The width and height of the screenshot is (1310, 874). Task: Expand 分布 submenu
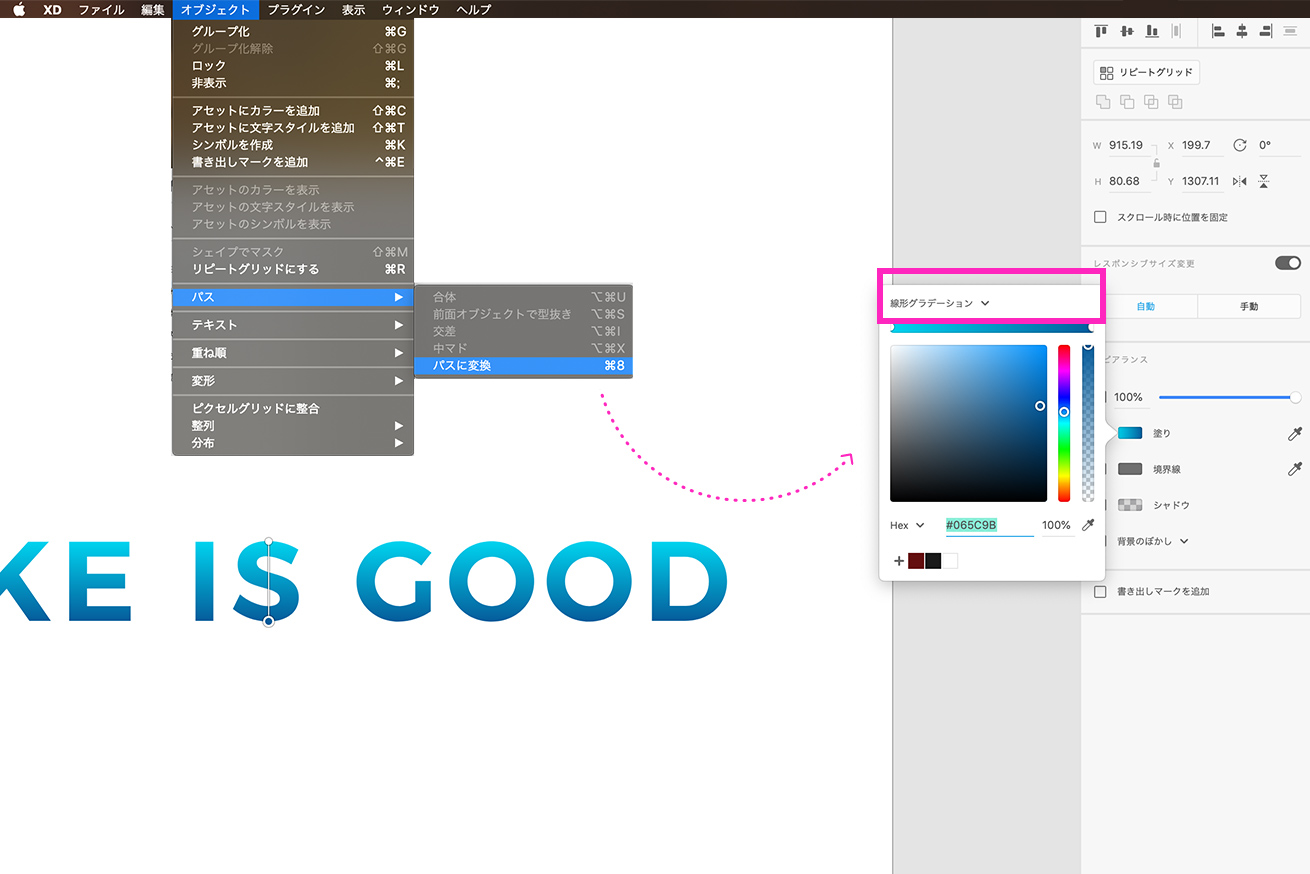293,443
